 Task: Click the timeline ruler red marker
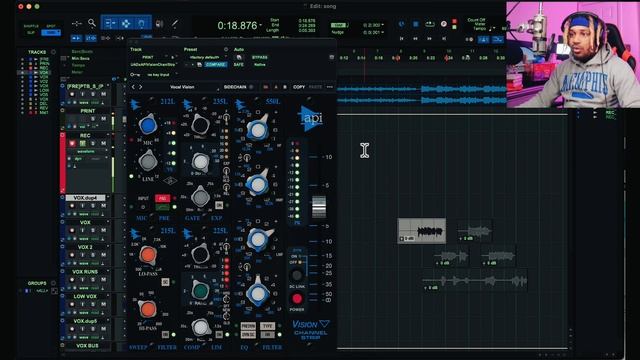[448, 58]
